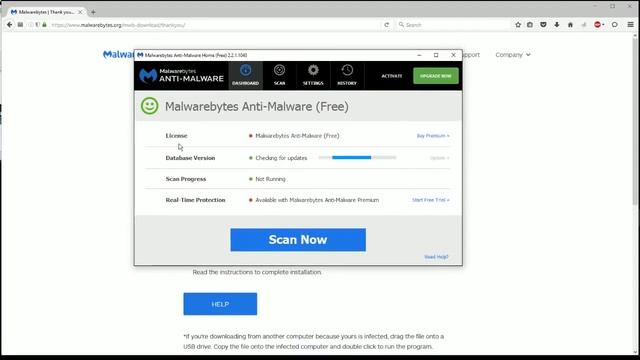This screenshot has height=360, width=640.
Task: Go to Firefox home page icon
Action: point(570,25)
